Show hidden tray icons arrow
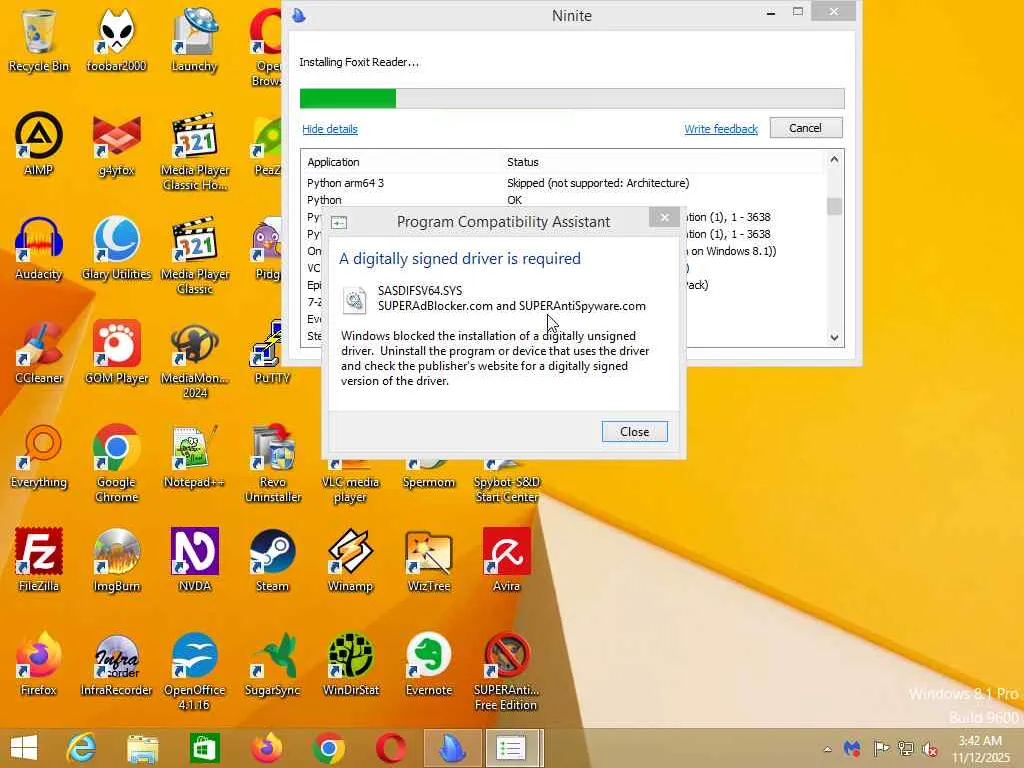Viewport: 1024px width, 768px height. [827, 749]
